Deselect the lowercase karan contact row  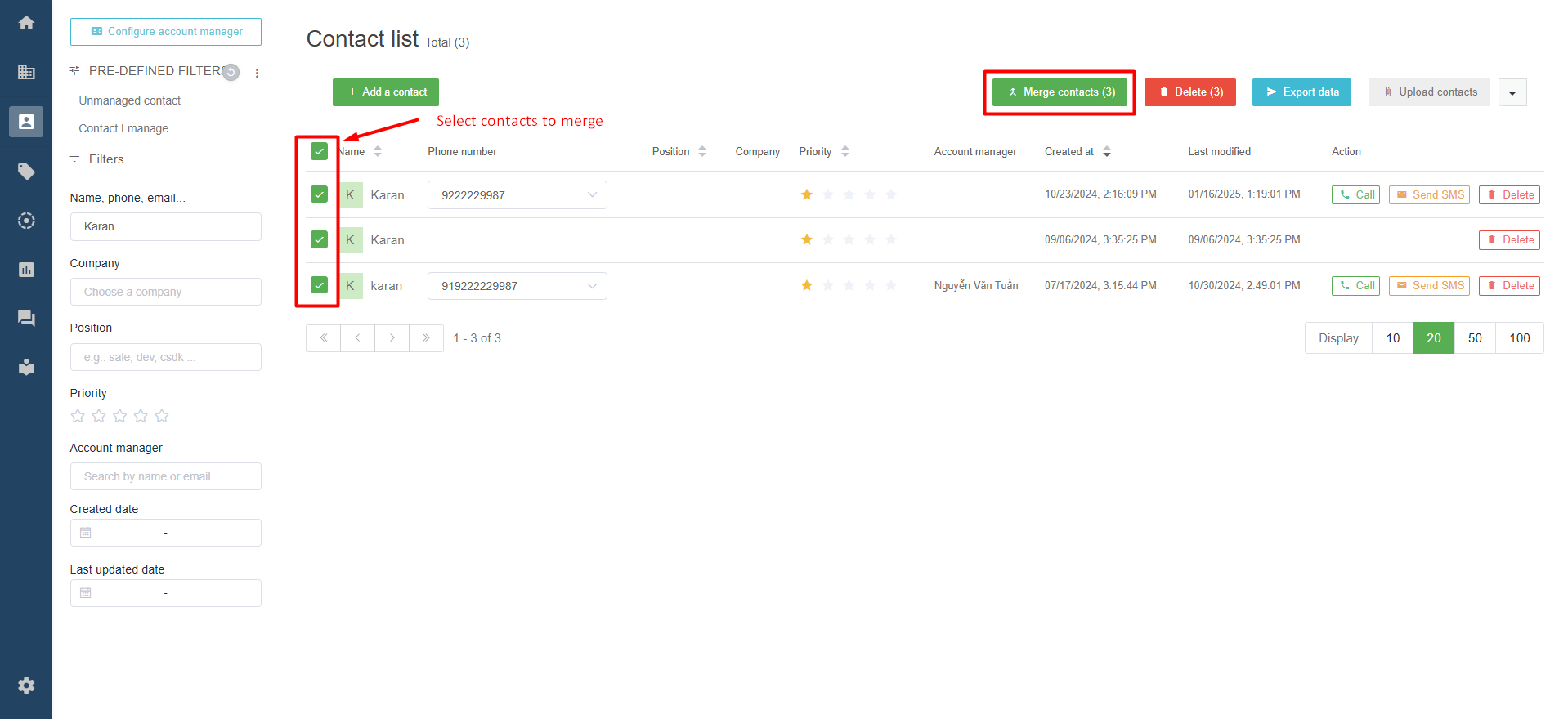pos(320,285)
